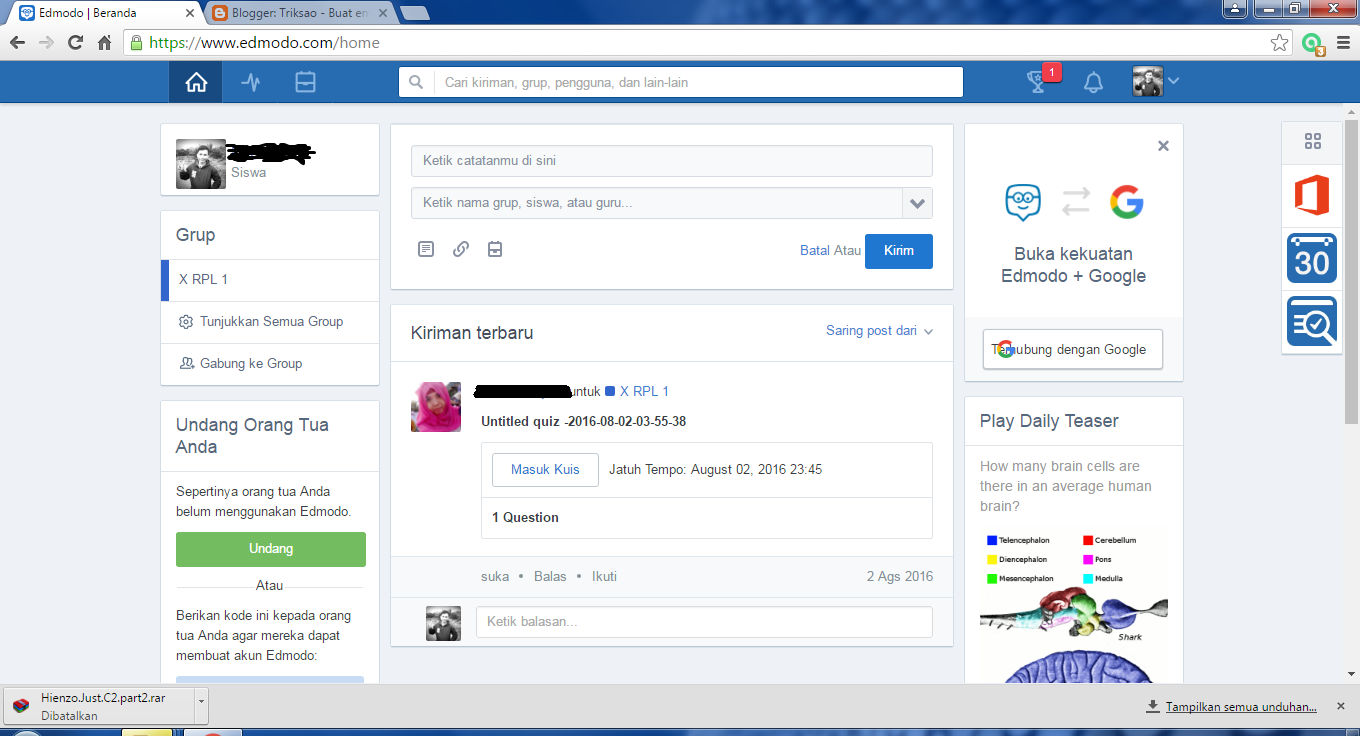Click the Balas link on the post
The width and height of the screenshot is (1360, 736).
[x=550, y=577]
